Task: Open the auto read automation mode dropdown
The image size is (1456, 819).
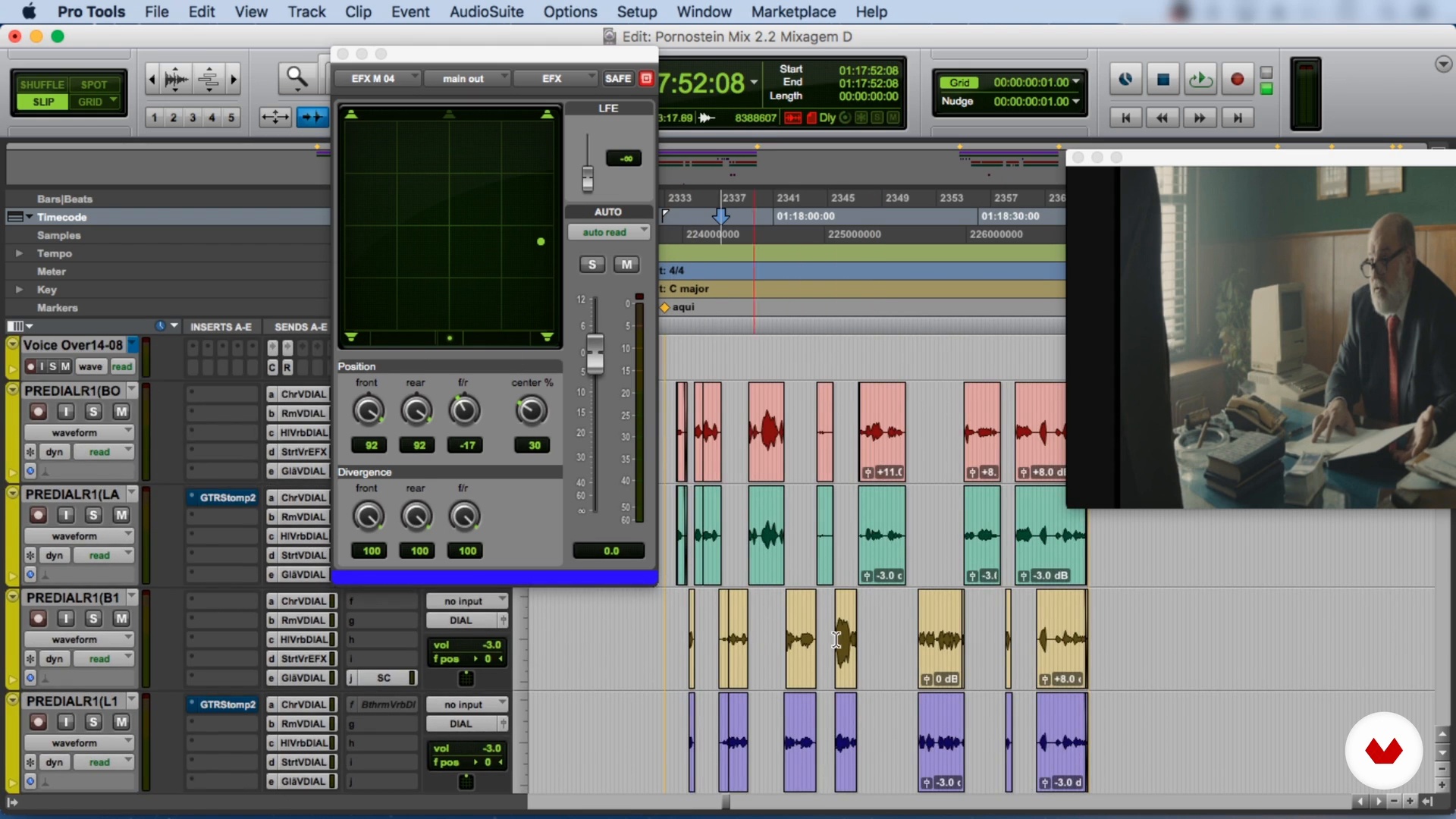Action: [x=609, y=232]
